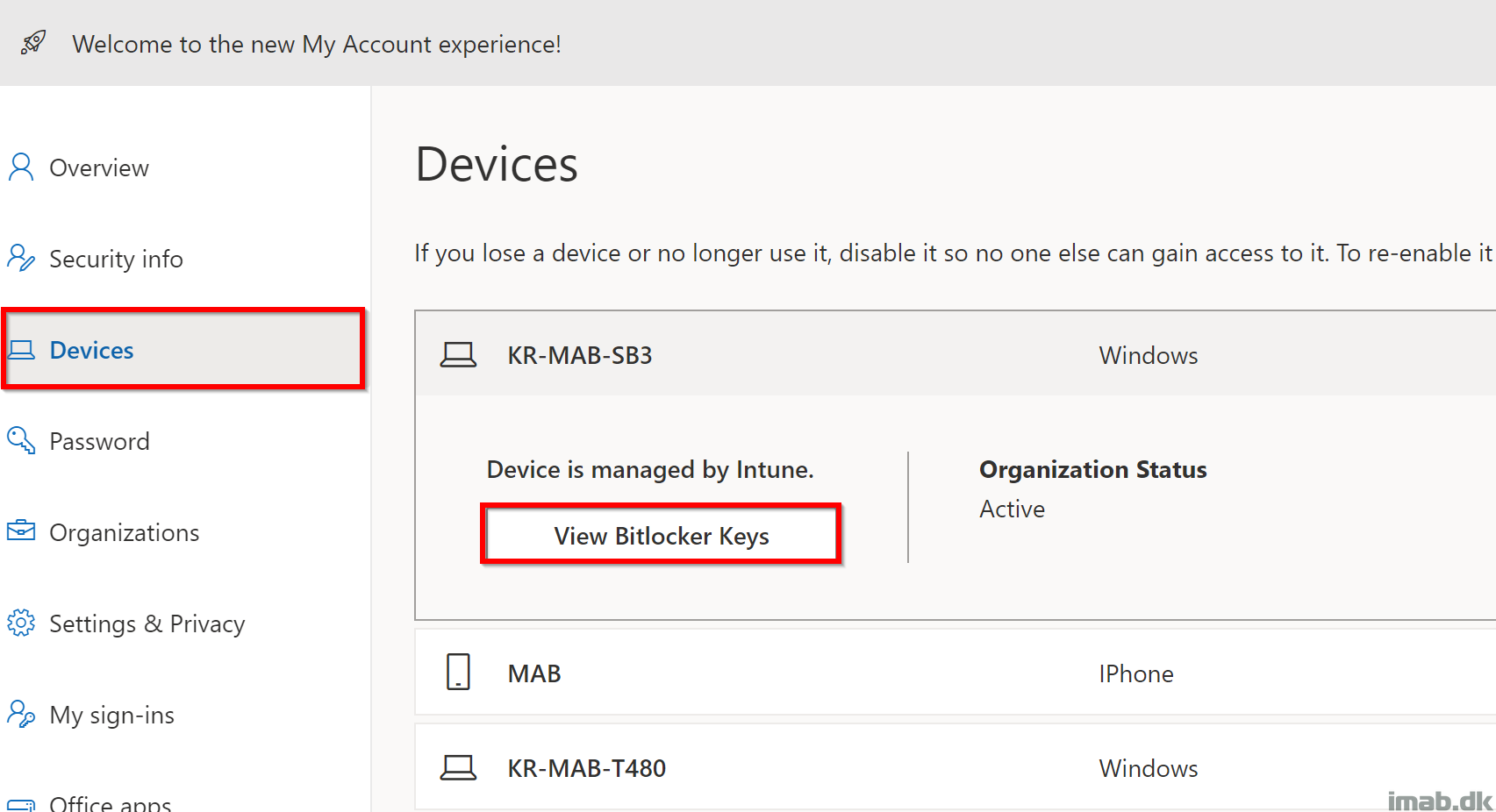Click the IPhone label in MAB row

1136,673
